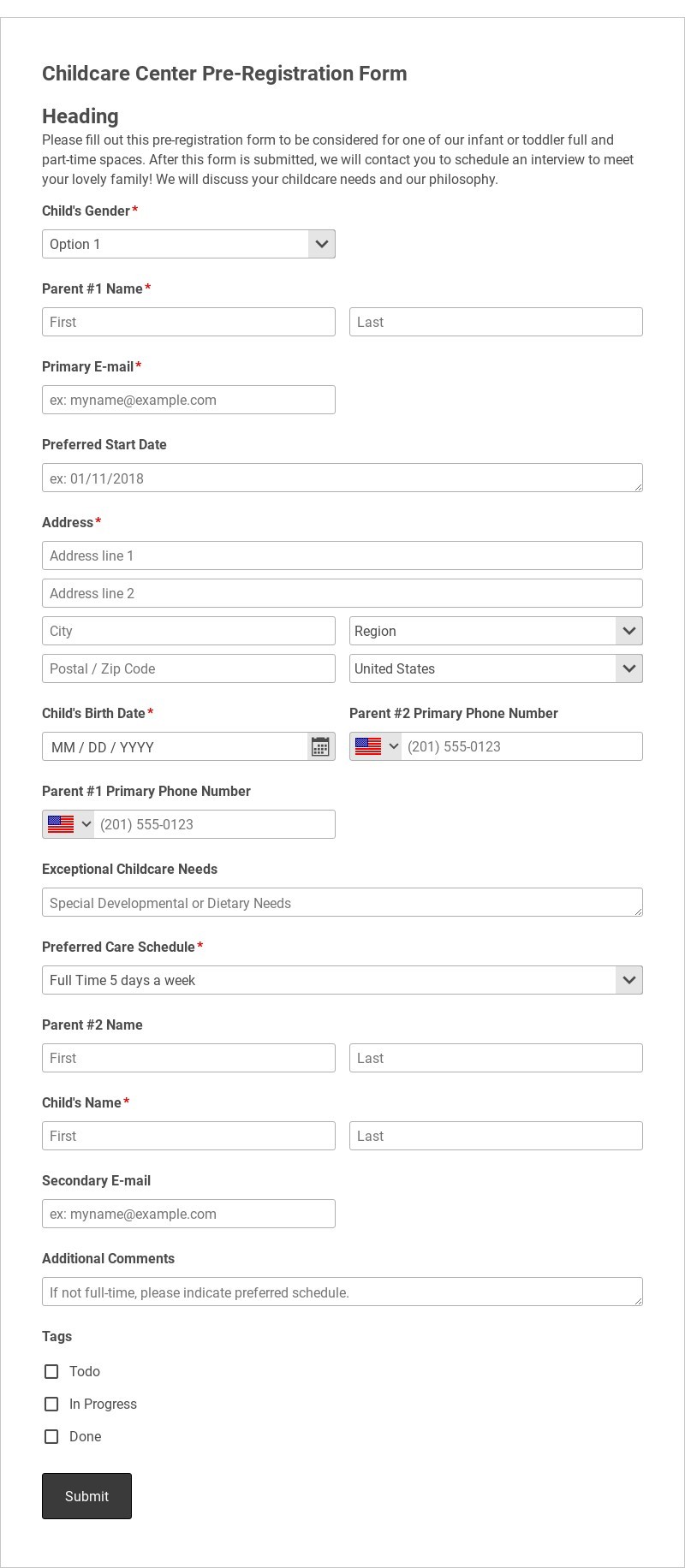Image resolution: width=685 pixels, height=1568 pixels.
Task: Focus Child's last name field
Action: (496, 1136)
